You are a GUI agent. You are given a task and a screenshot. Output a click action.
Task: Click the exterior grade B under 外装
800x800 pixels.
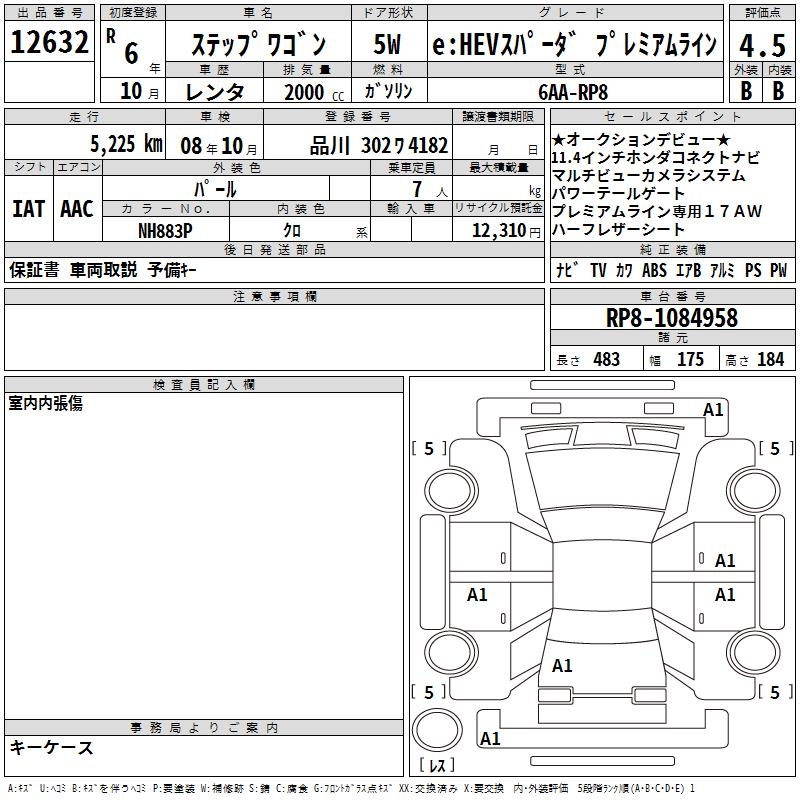tap(746, 91)
